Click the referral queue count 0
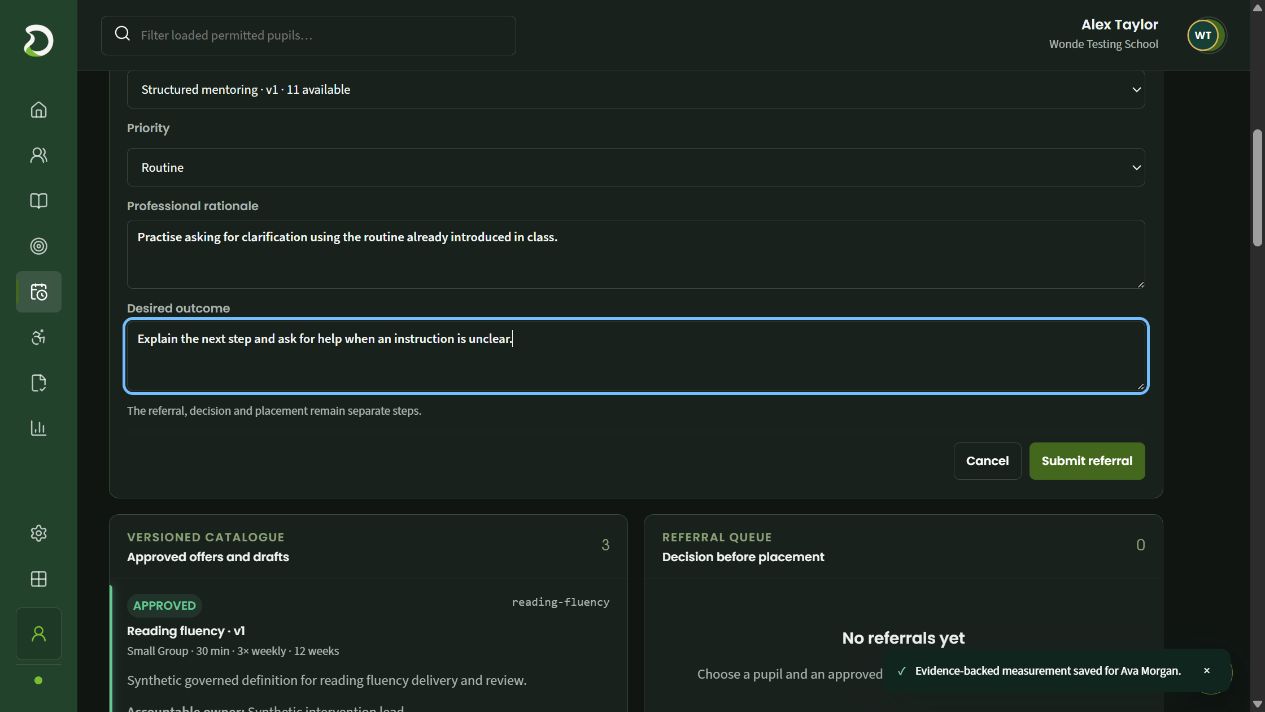Image resolution: width=1265 pixels, height=712 pixels. point(1140,545)
